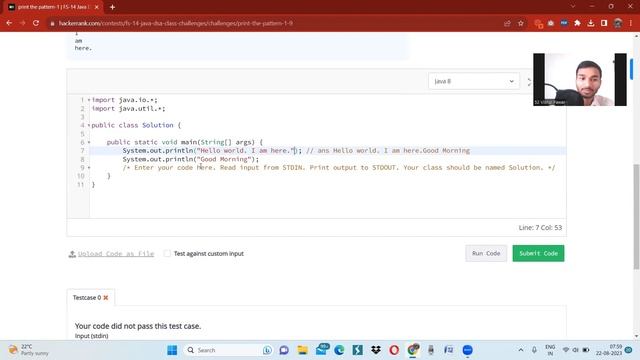Collapse the main method fold arrow at line 6
640x360 pixels.
pos(89,142)
